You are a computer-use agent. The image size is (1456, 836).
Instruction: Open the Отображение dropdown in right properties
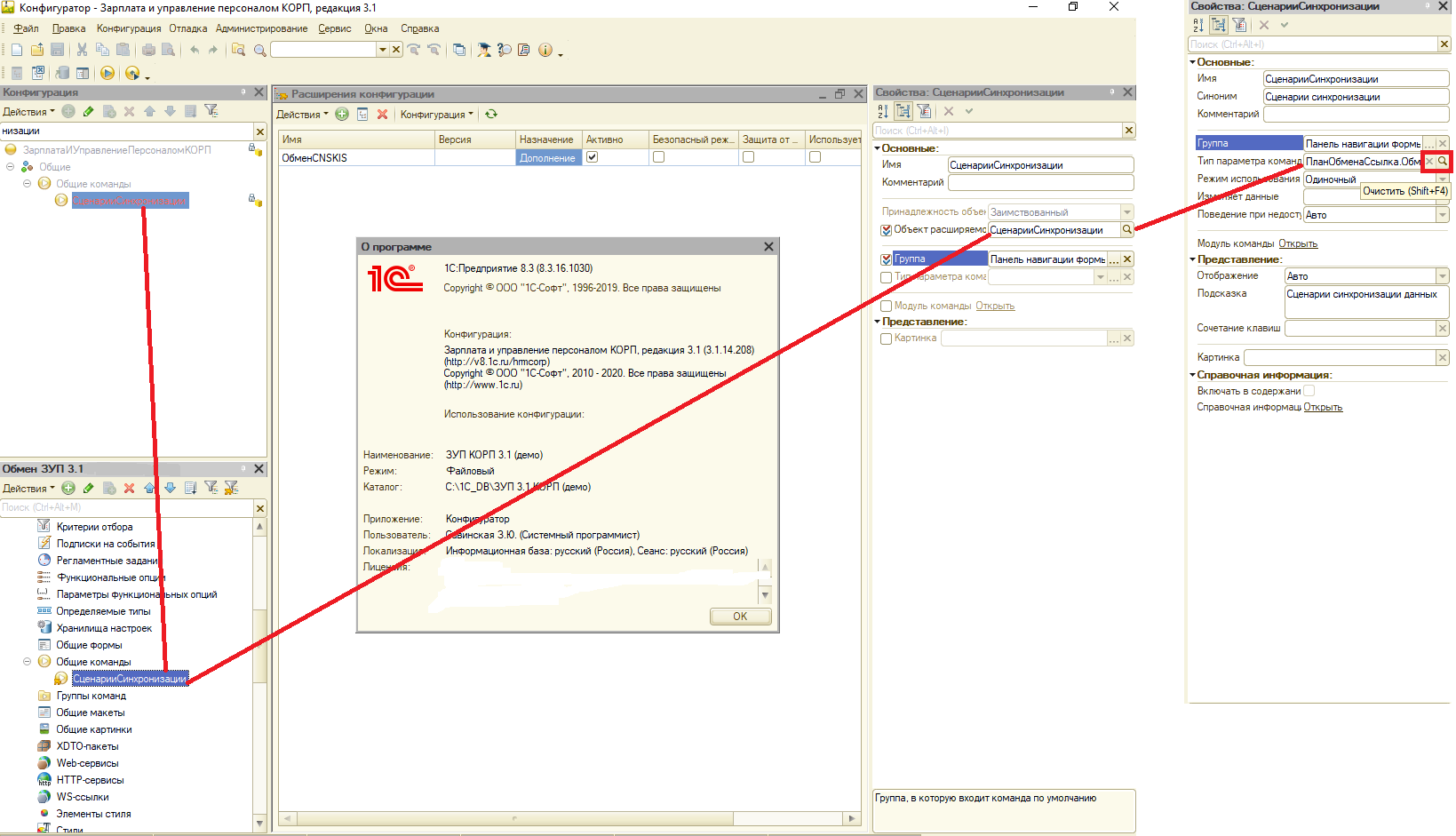[1442, 276]
